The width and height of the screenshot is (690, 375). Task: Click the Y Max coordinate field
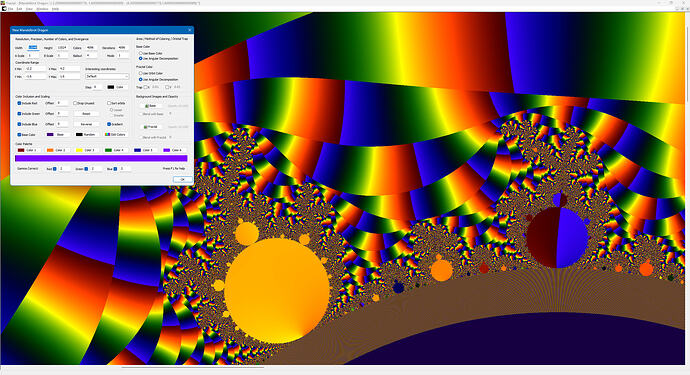(70, 77)
